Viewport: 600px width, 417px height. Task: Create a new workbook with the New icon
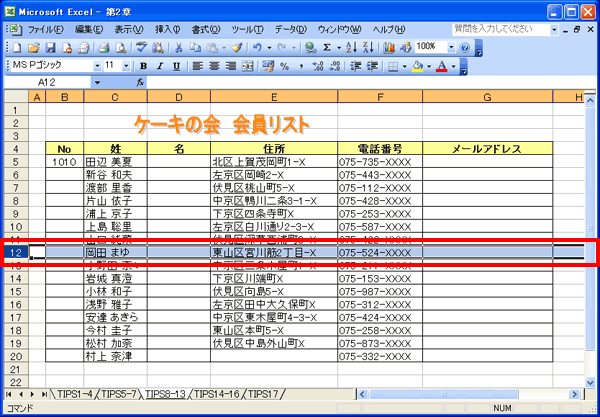pyautogui.click(x=17, y=48)
